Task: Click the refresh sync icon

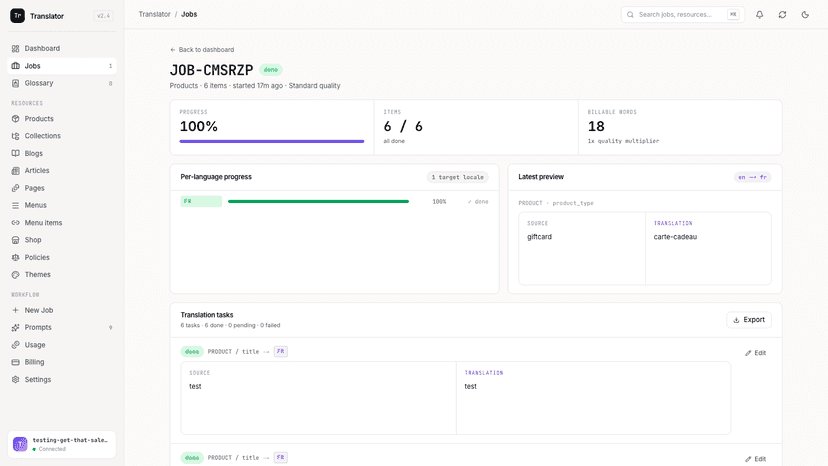Action: [782, 15]
